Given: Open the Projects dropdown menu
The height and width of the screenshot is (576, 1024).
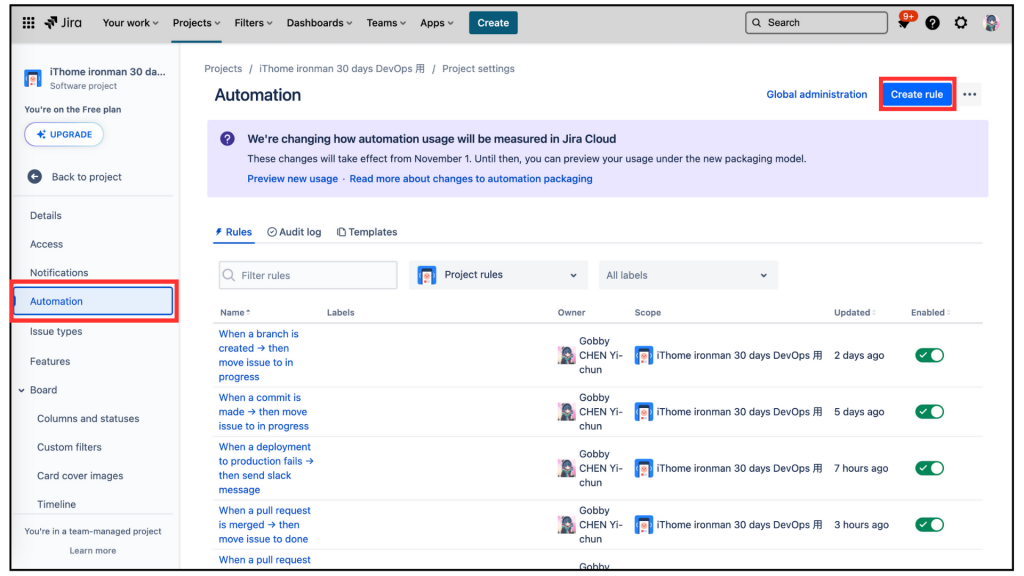Looking at the screenshot, I should click(196, 23).
